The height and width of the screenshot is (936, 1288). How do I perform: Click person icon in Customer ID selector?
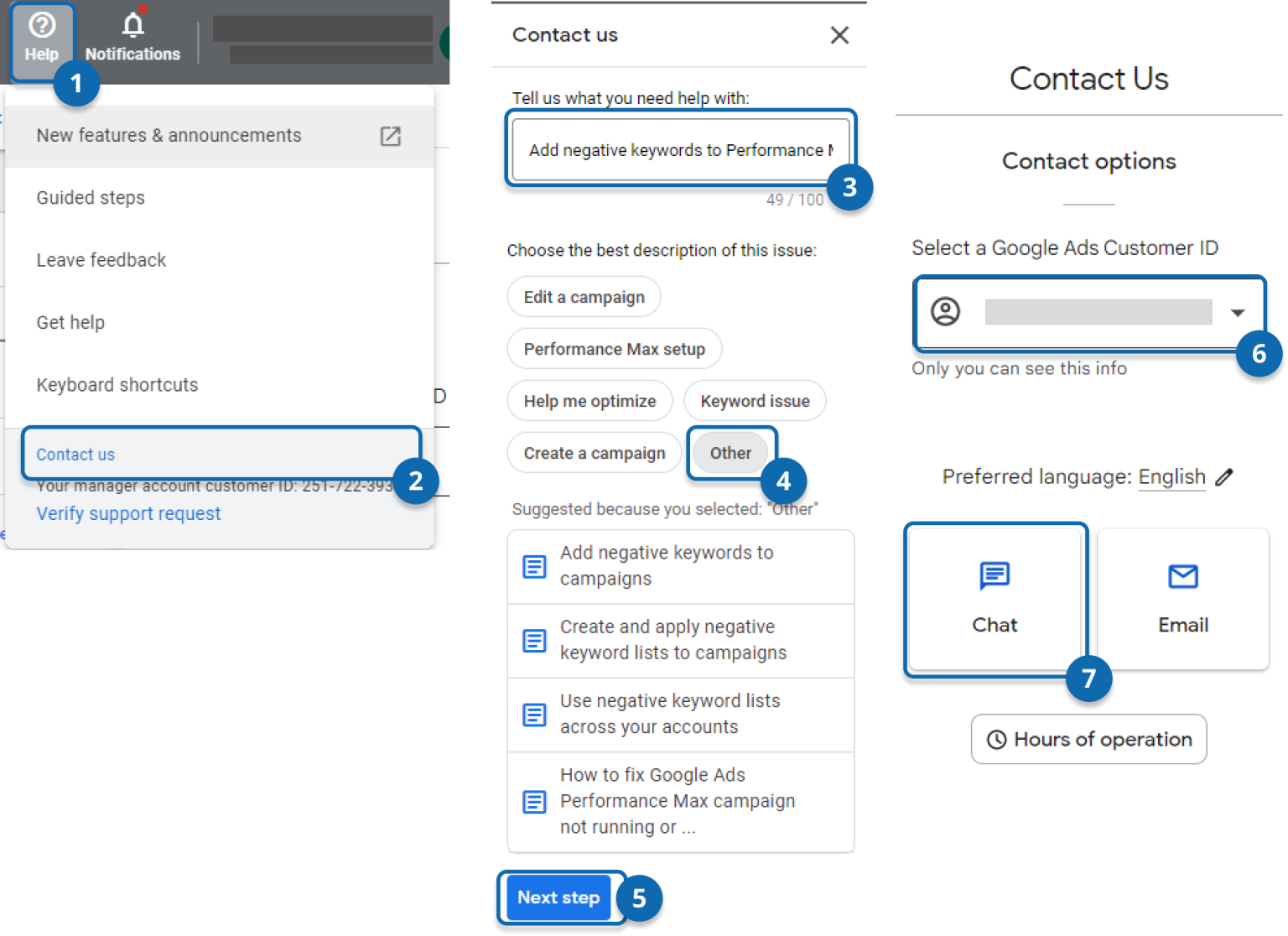click(x=946, y=312)
